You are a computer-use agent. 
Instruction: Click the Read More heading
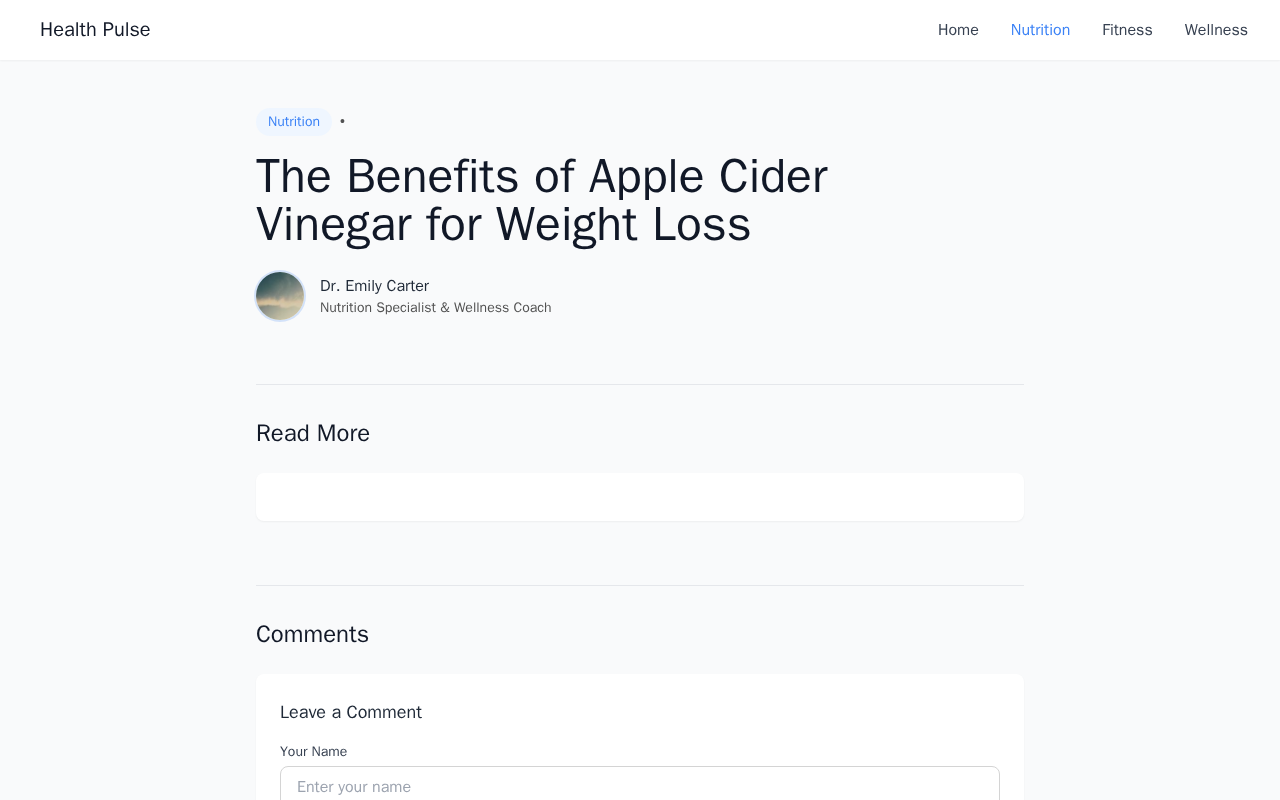313,433
